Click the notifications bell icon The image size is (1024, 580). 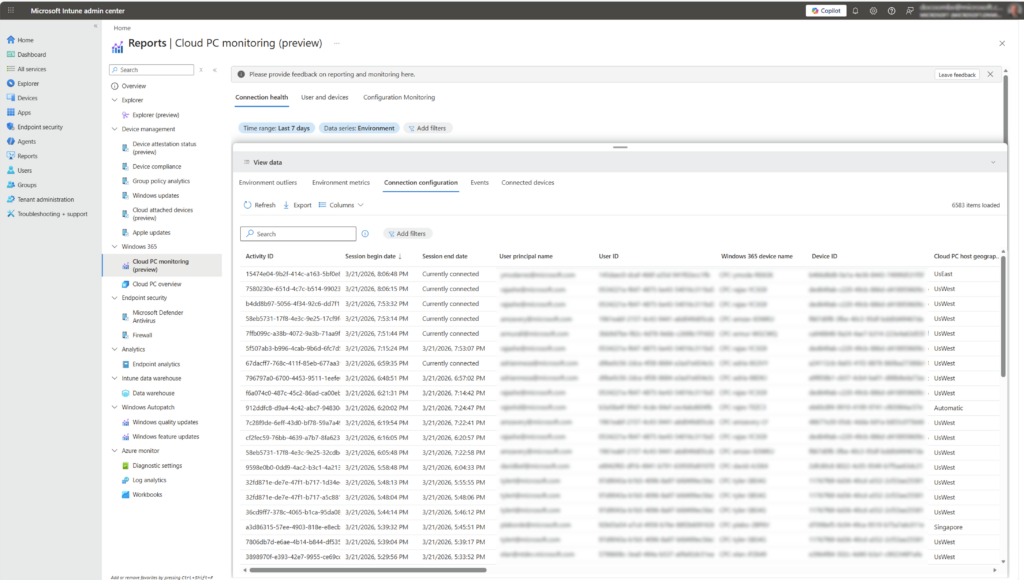(855, 11)
